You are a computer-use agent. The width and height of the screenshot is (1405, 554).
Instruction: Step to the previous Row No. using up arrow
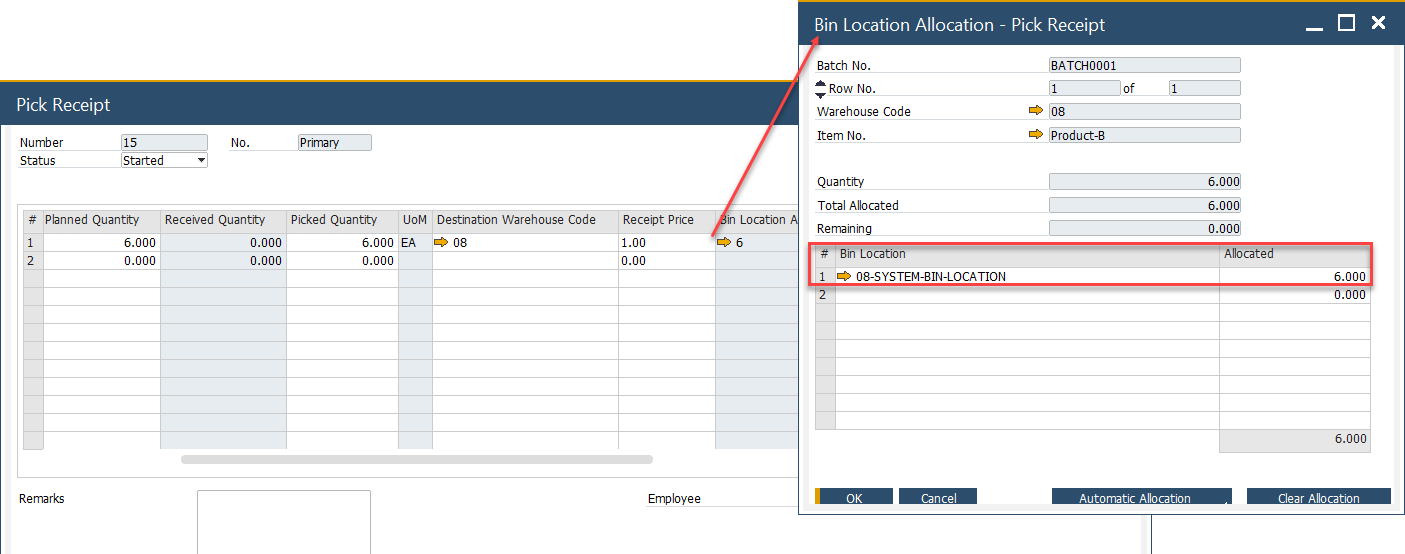[821, 84]
